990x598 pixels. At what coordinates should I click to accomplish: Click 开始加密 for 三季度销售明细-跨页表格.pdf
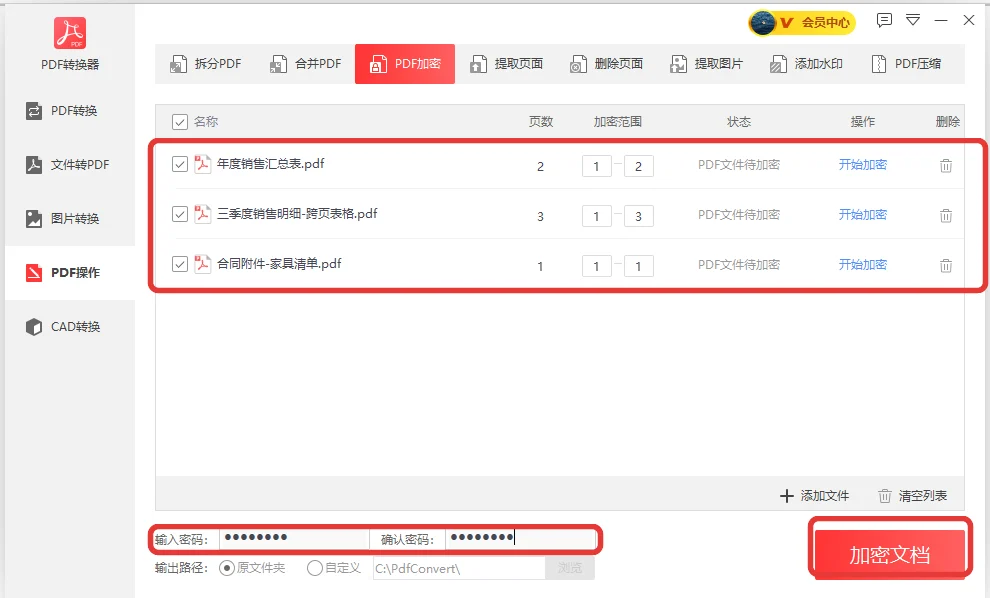click(862, 215)
